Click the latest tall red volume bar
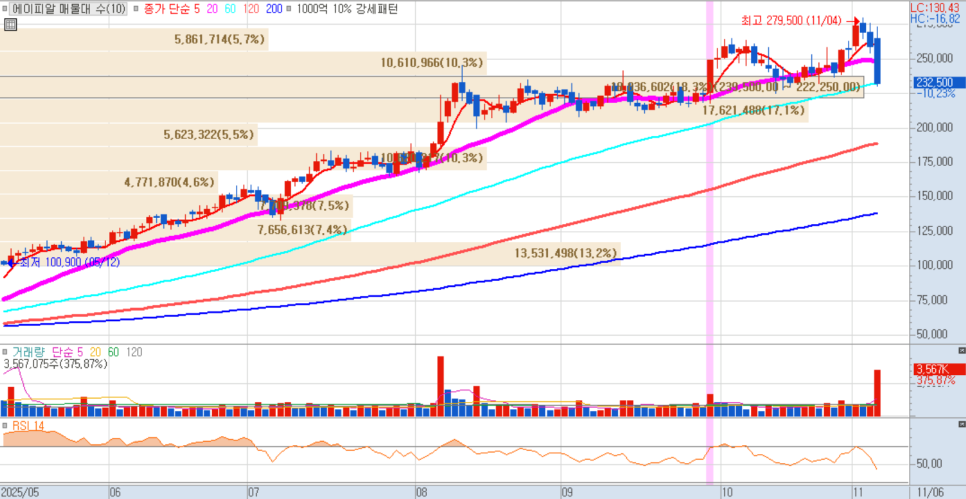 tap(877, 393)
